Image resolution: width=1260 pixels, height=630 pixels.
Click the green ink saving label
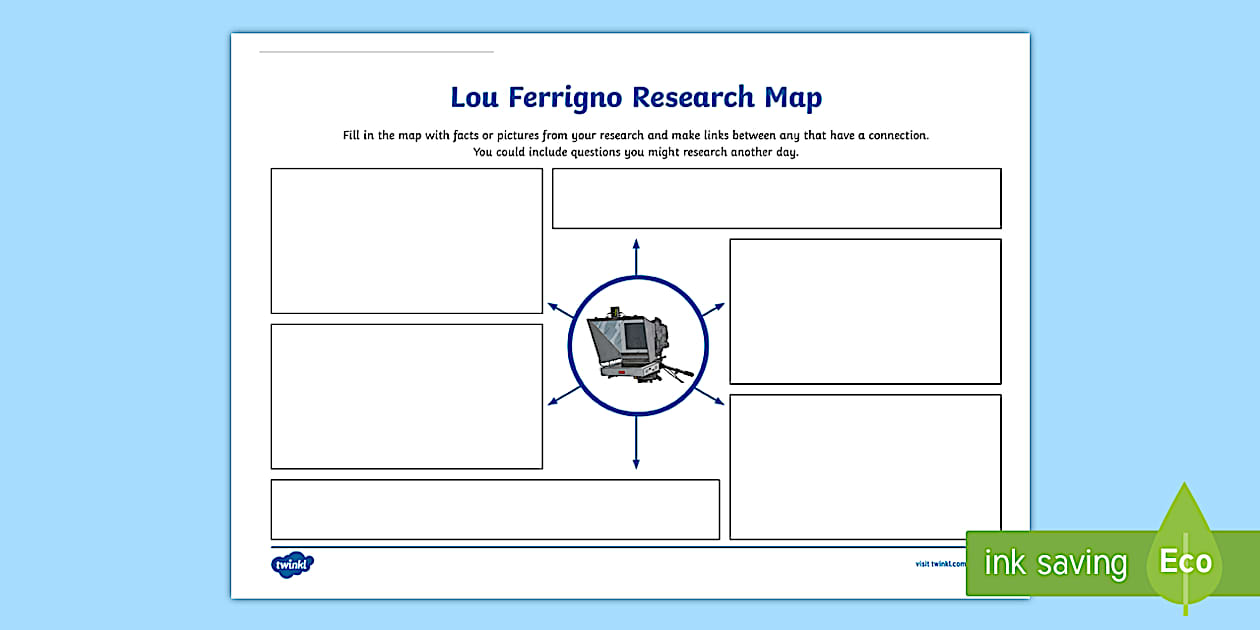point(1053,562)
